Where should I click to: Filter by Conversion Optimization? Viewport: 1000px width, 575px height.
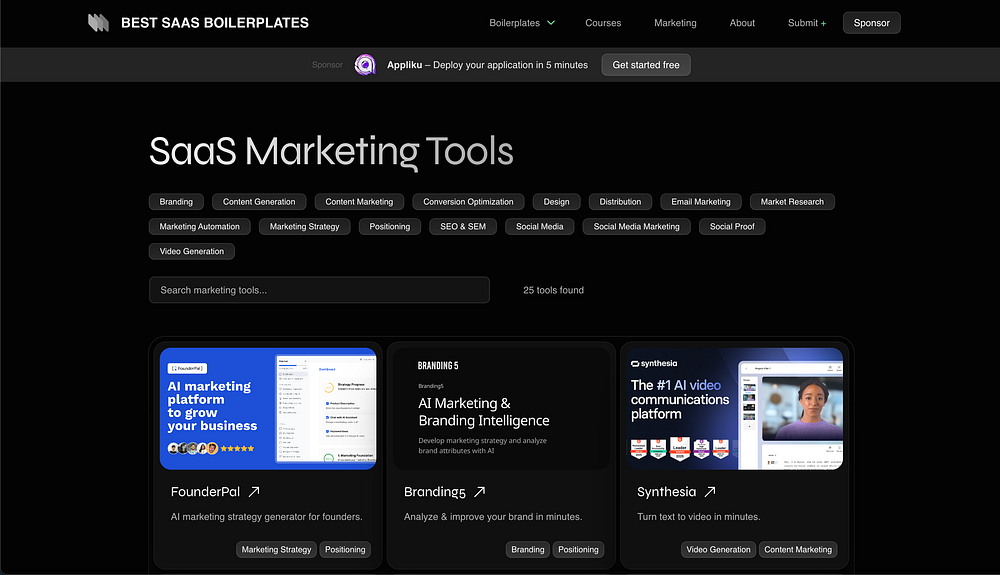[x=468, y=201]
